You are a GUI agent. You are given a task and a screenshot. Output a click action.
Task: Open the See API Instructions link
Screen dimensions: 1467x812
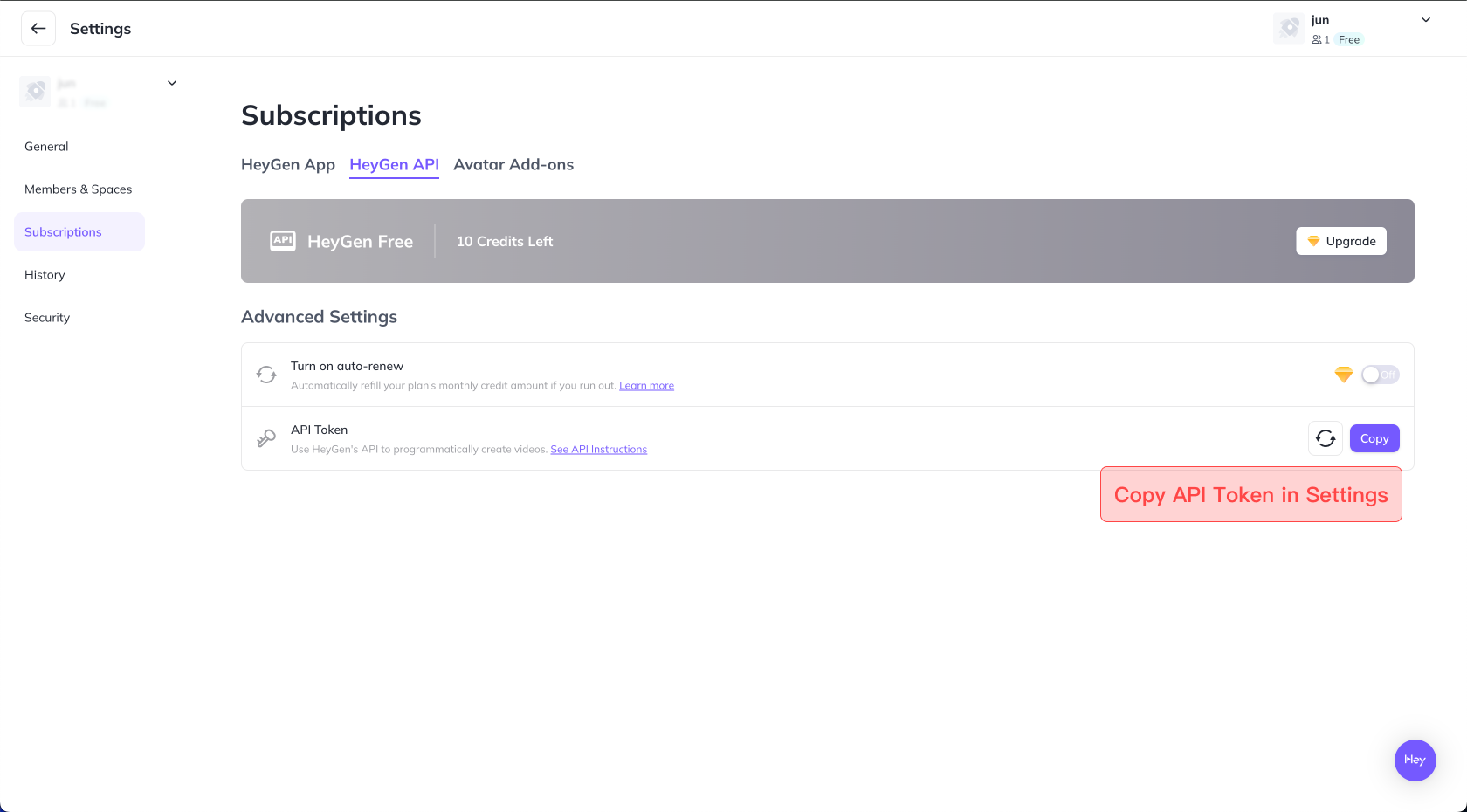(598, 450)
